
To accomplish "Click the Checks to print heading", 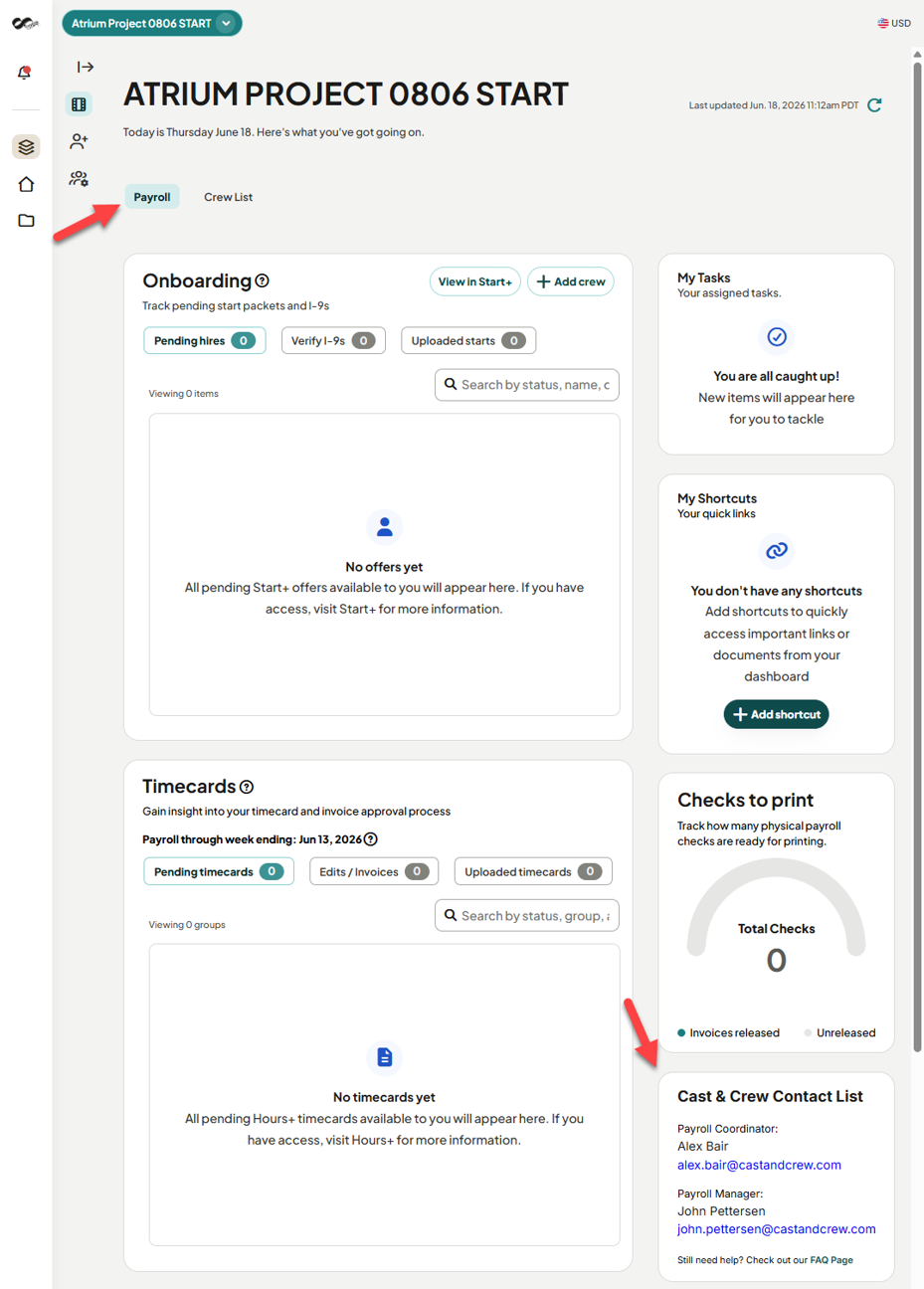I will coord(745,800).
